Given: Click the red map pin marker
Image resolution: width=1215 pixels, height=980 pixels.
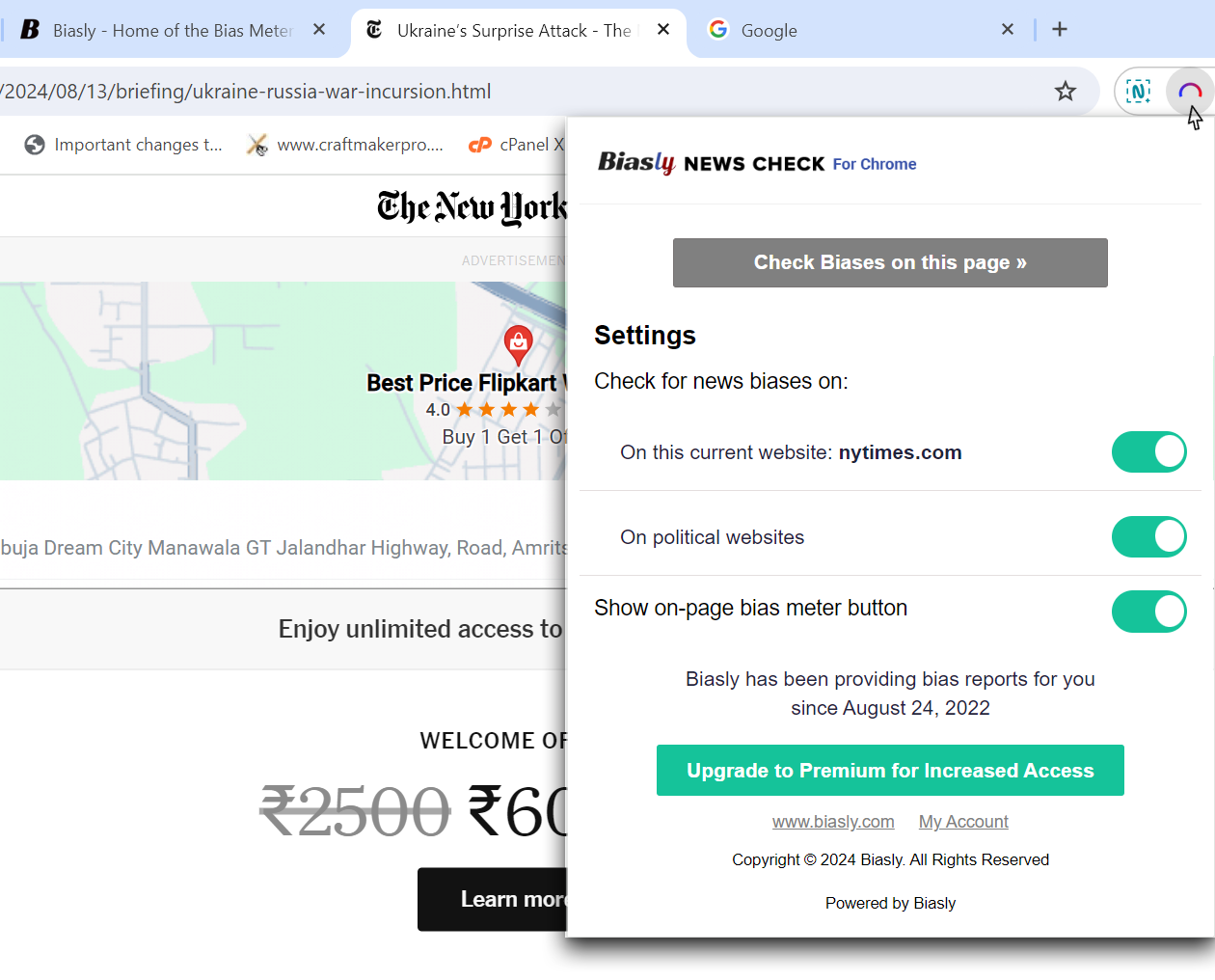Looking at the screenshot, I should (518, 343).
